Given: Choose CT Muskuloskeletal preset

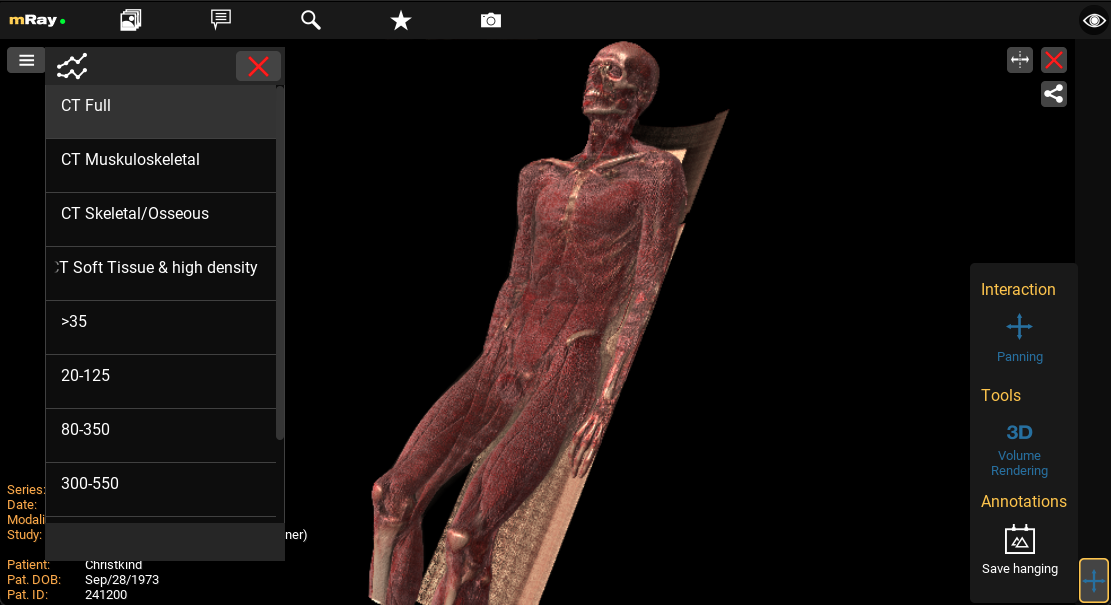Looking at the screenshot, I should (x=160, y=160).
